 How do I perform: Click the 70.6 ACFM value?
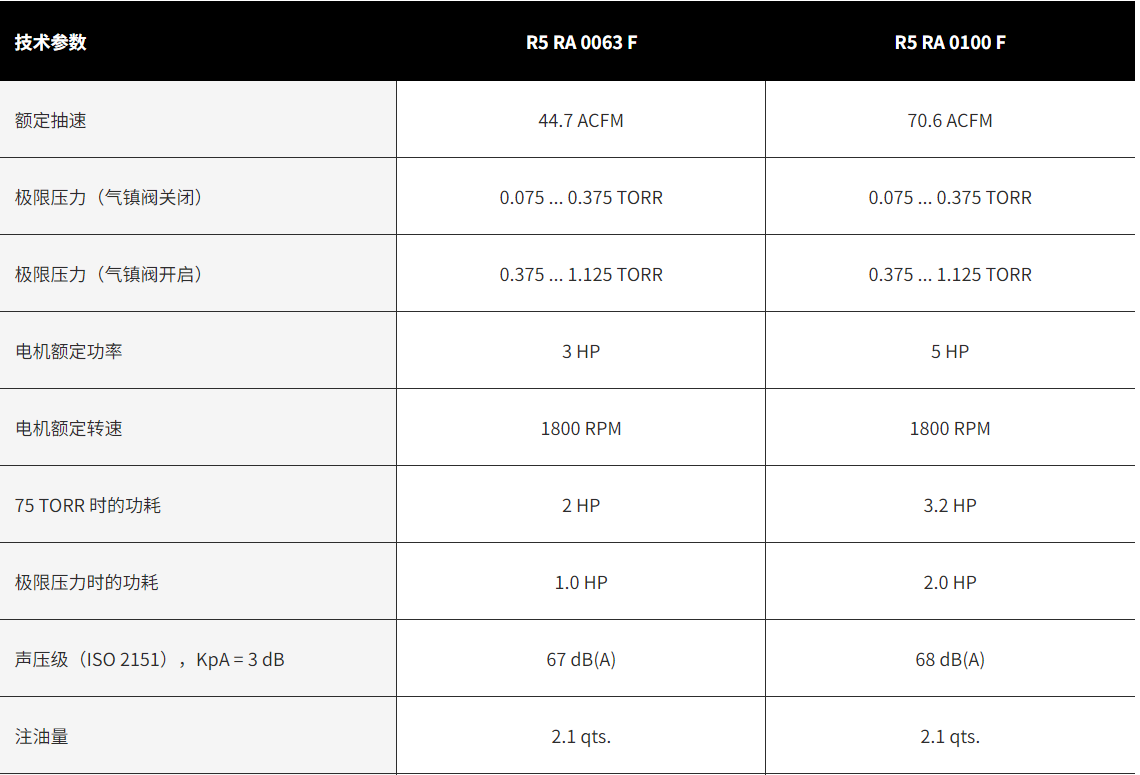click(x=950, y=120)
